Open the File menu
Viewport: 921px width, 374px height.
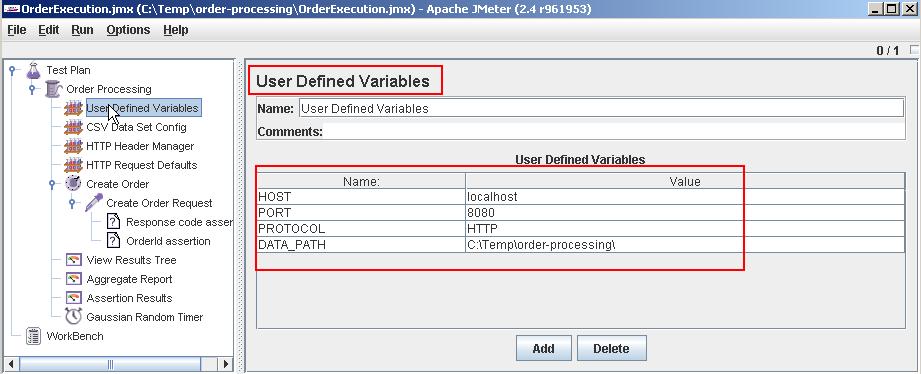(16, 30)
